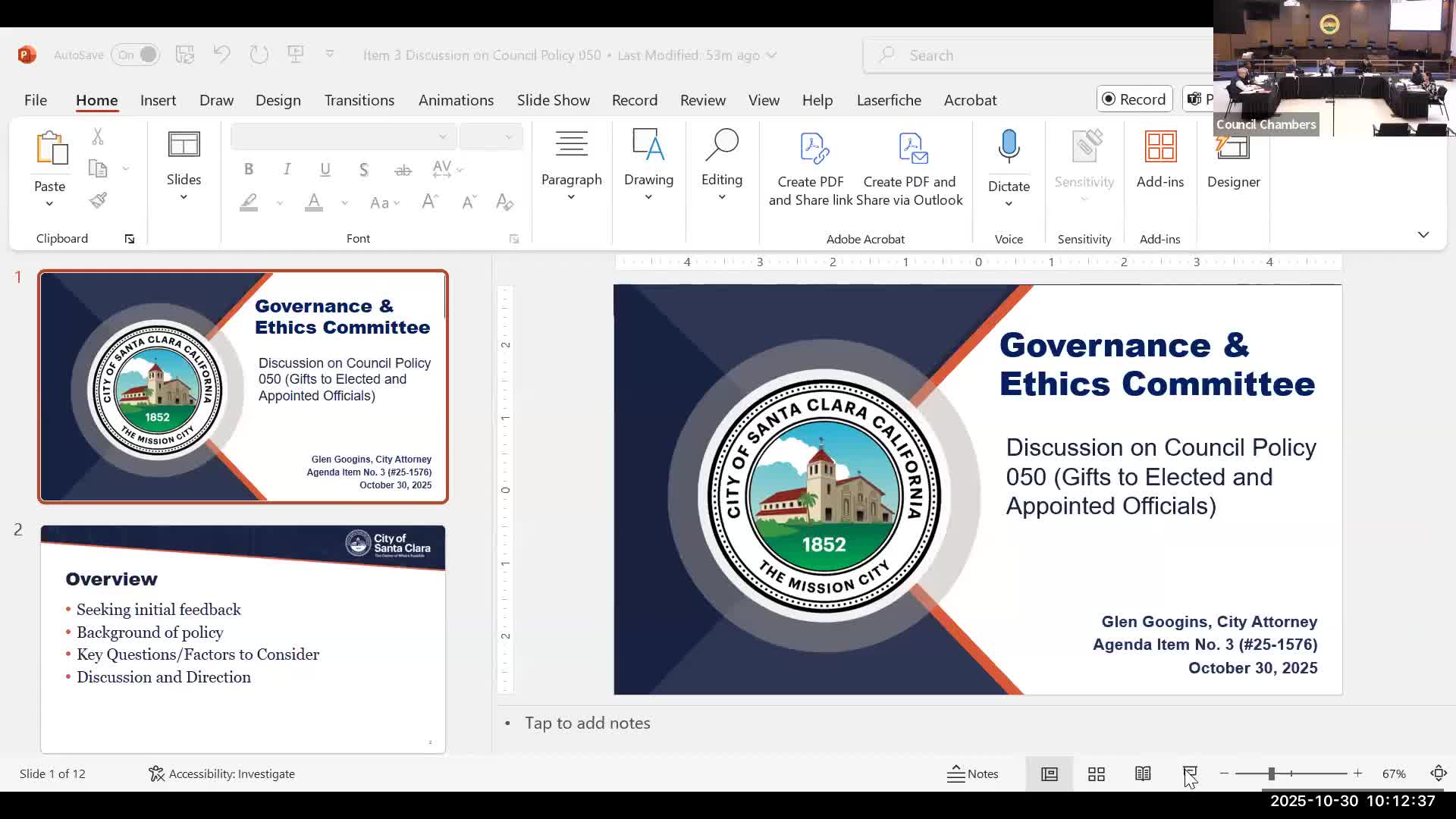Switch to Reading View
Viewport: 1456px width, 819px height.
(1143, 774)
